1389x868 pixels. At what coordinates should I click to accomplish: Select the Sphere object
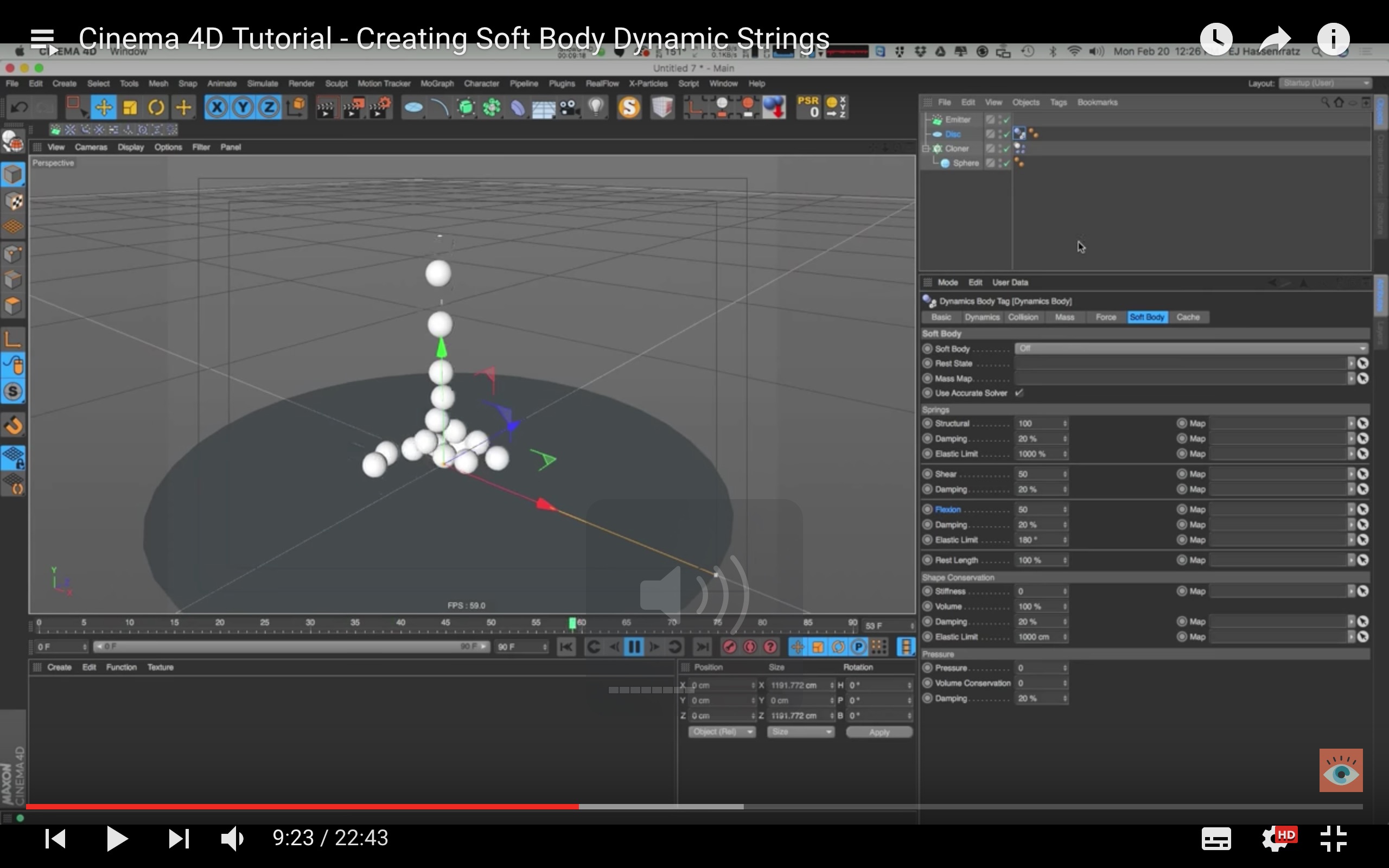(x=965, y=163)
